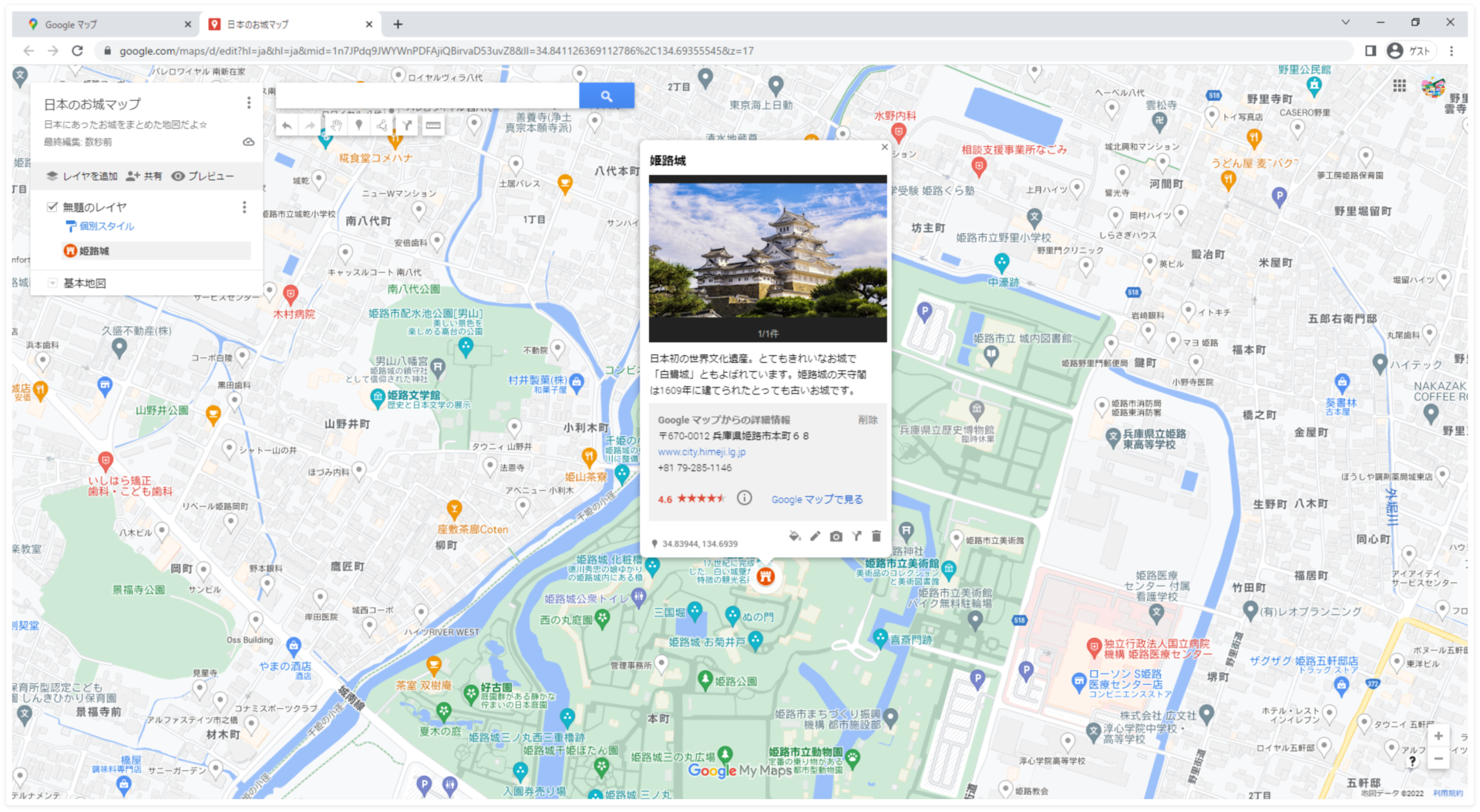
Task: Click the 木村病院 hospital map label
Action: click(294, 314)
